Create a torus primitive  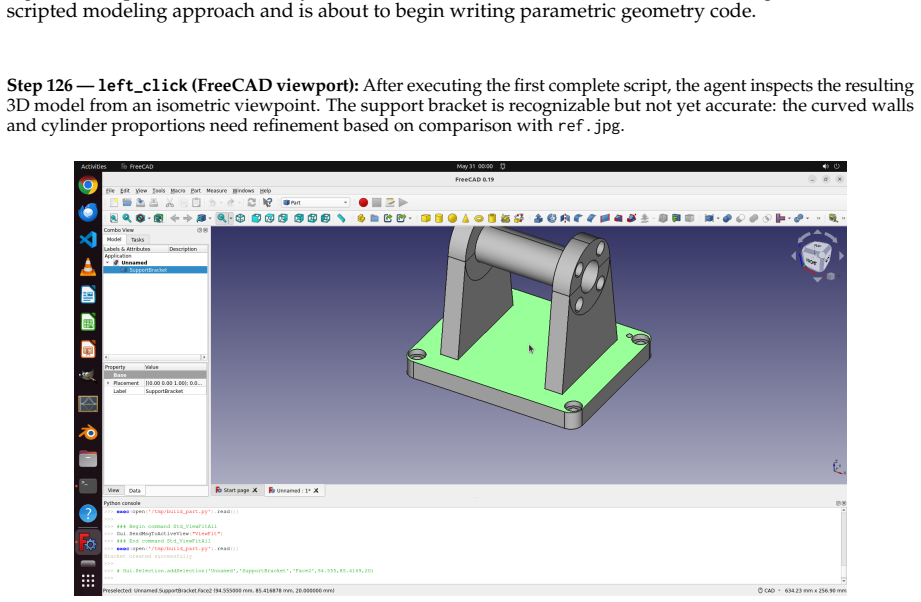479,218
